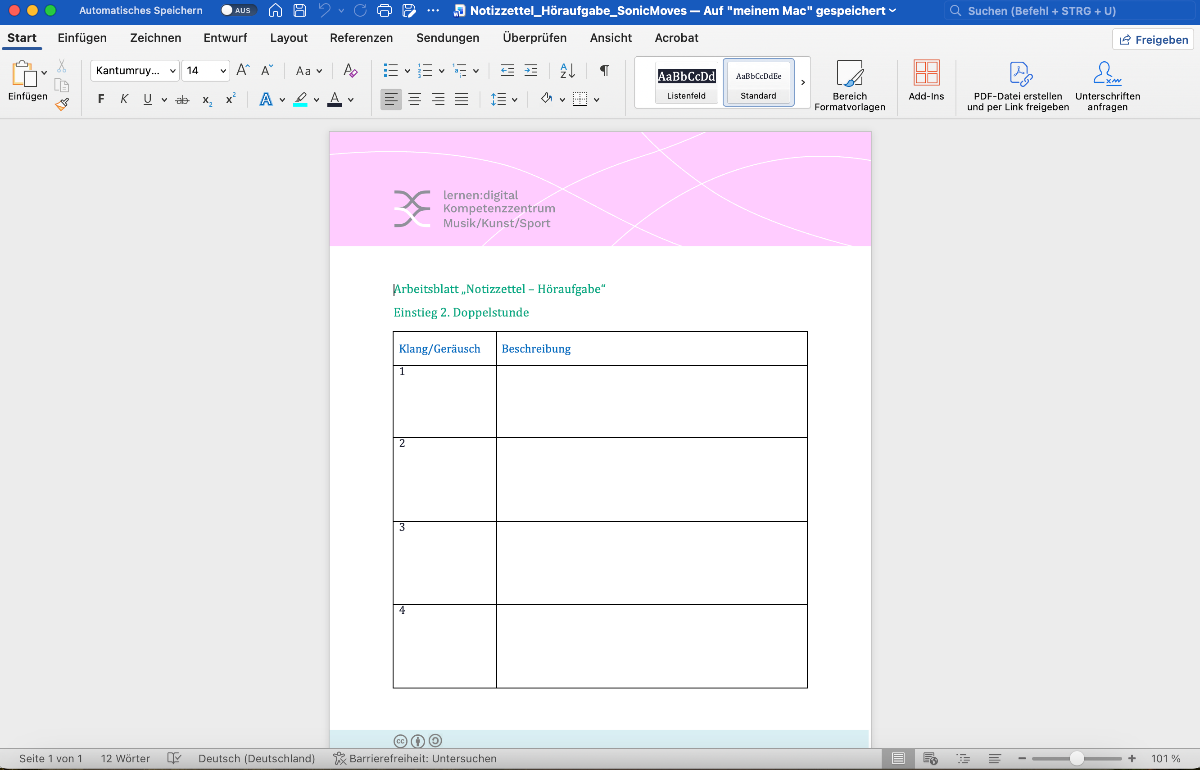Sort text with the A-Z sort icon
This screenshot has width=1200, height=770.
(567, 71)
